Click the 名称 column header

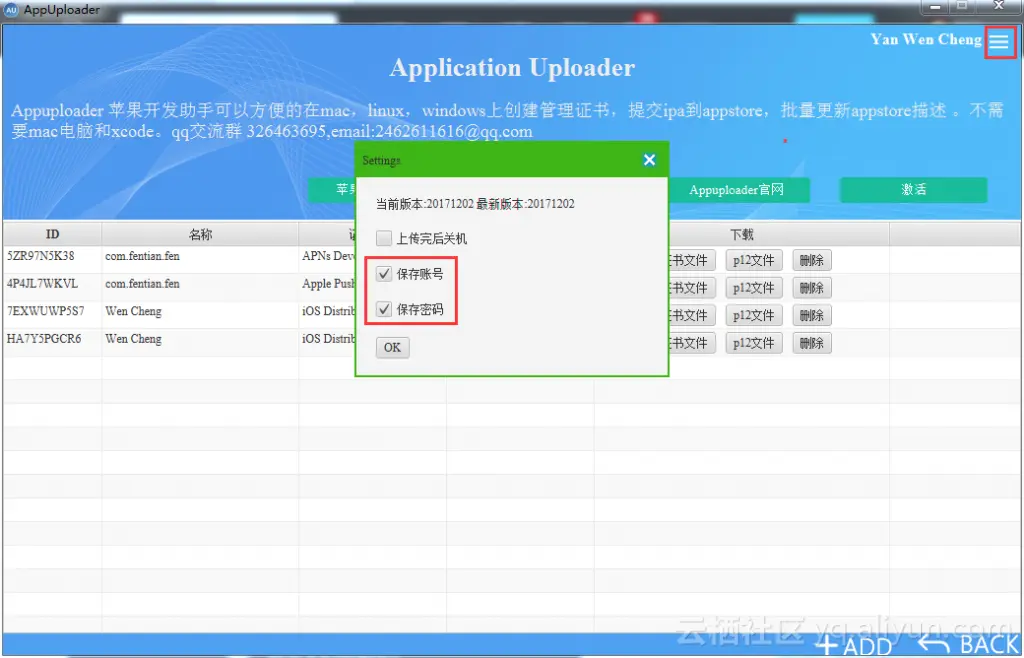tap(200, 234)
